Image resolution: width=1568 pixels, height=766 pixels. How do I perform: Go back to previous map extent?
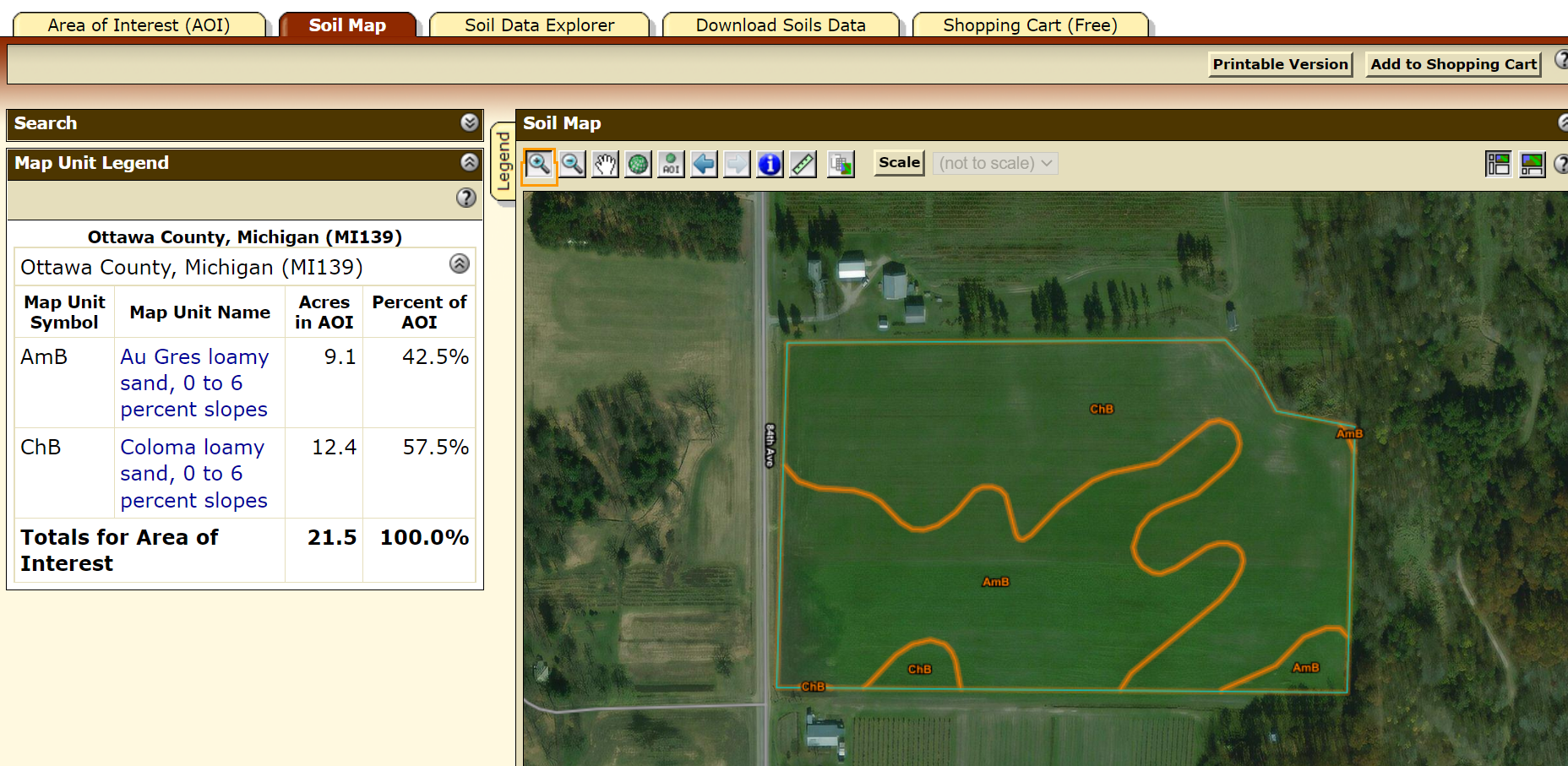click(x=704, y=164)
